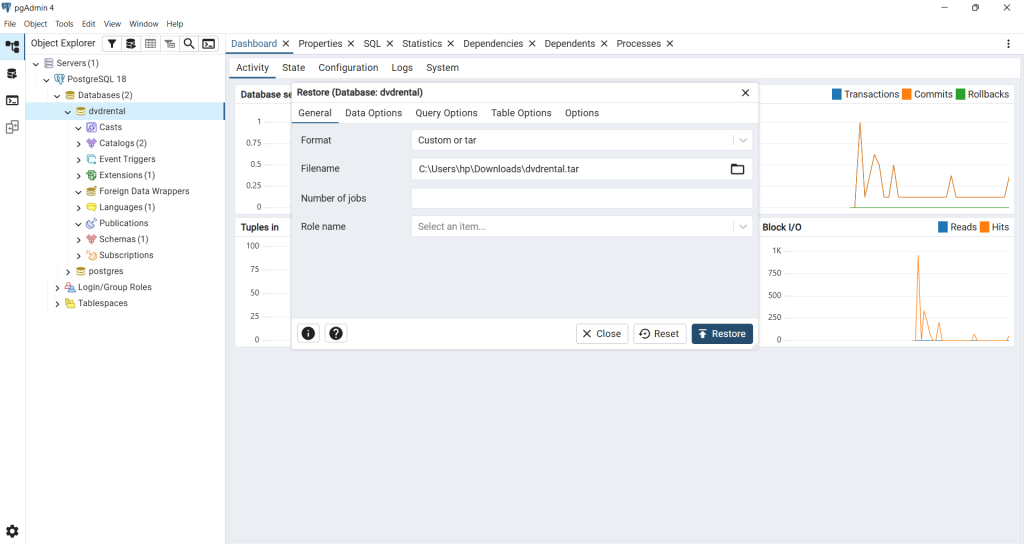
Task: Open the Object Explorer sidebar icon
Action: [12, 46]
